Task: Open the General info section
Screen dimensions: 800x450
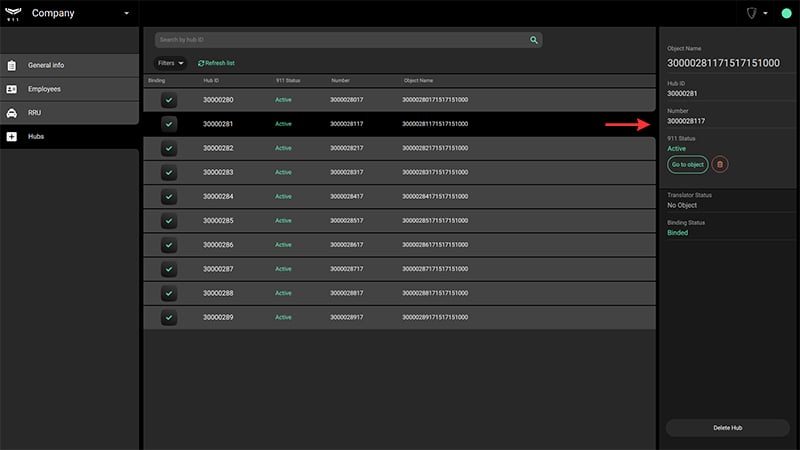Action: click(69, 65)
